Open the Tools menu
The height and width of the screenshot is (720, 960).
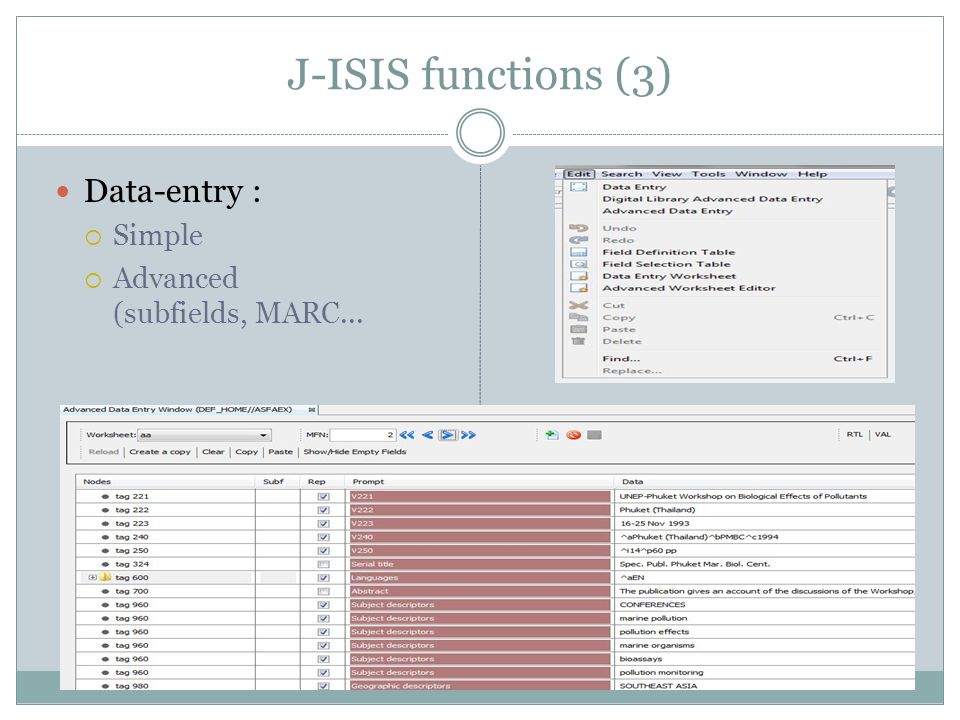click(x=708, y=174)
